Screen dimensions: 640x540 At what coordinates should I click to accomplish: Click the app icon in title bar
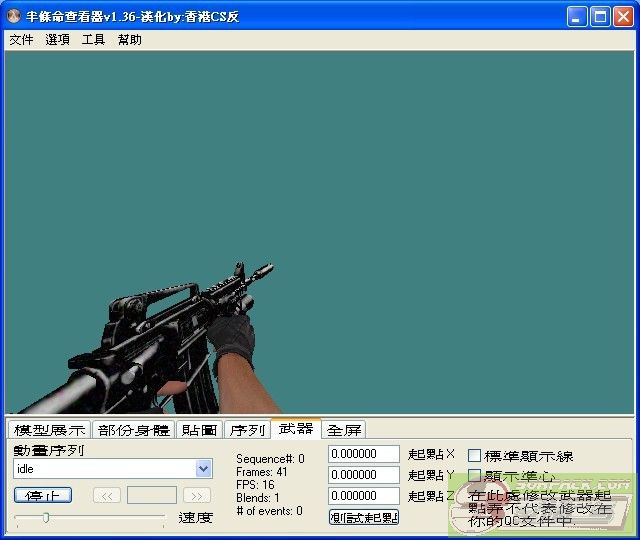click(14, 16)
